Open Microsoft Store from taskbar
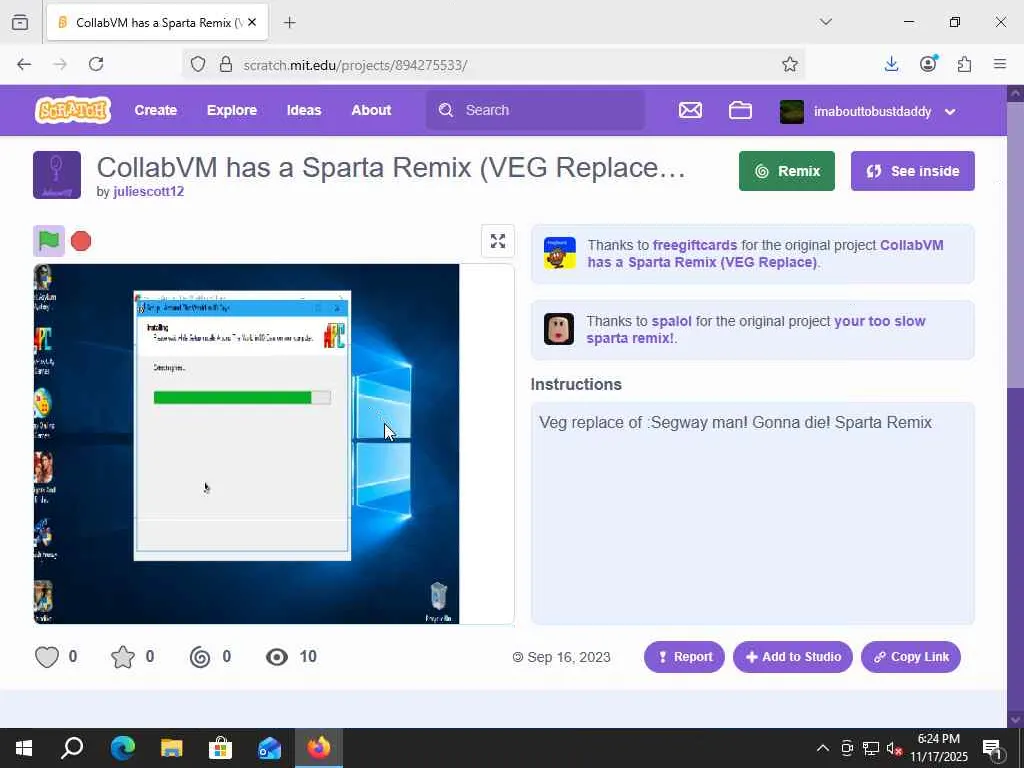The width and height of the screenshot is (1024, 768). pyautogui.click(x=220, y=748)
